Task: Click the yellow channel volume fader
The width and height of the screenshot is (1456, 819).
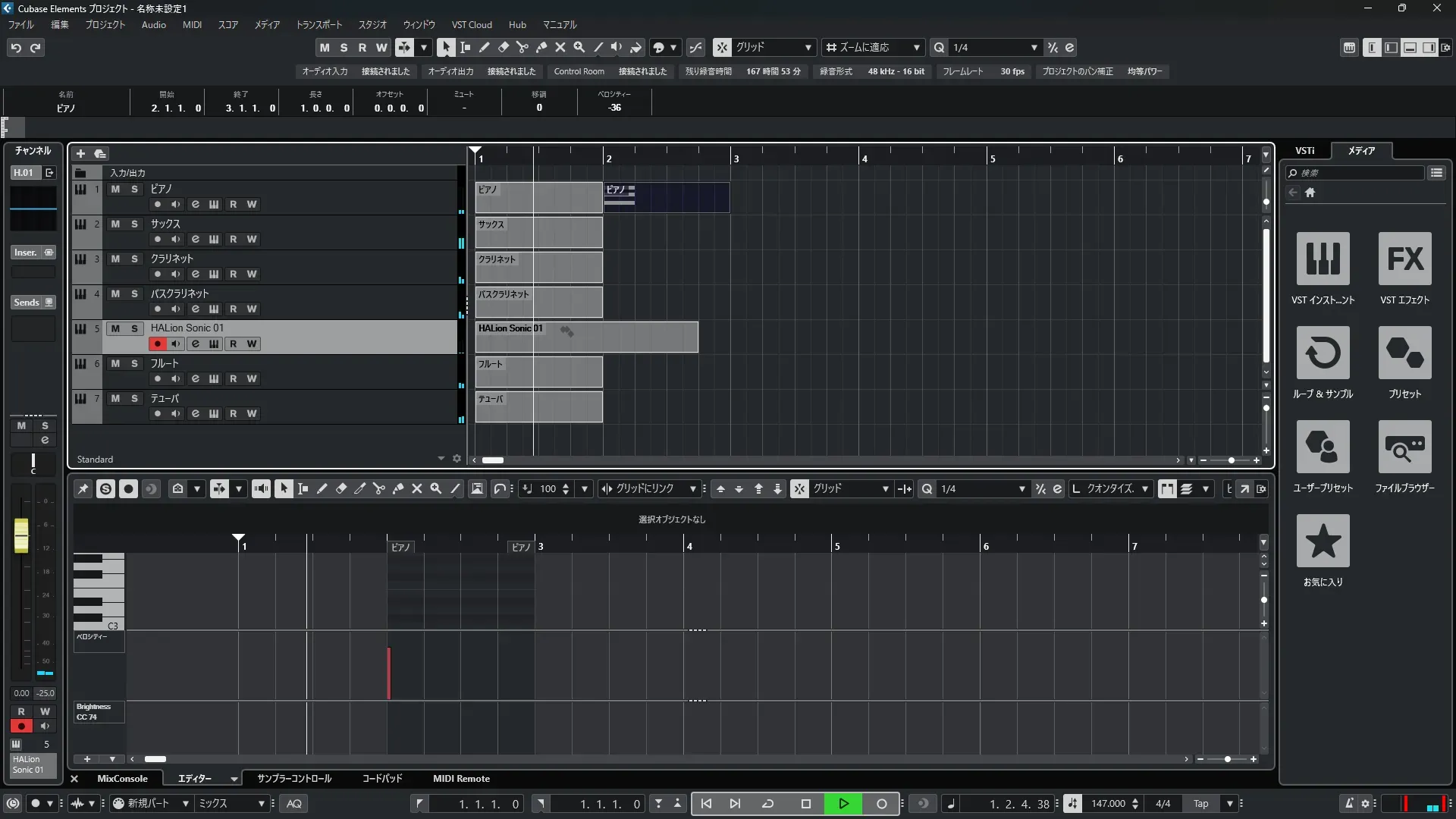Action: [x=21, y=535]
